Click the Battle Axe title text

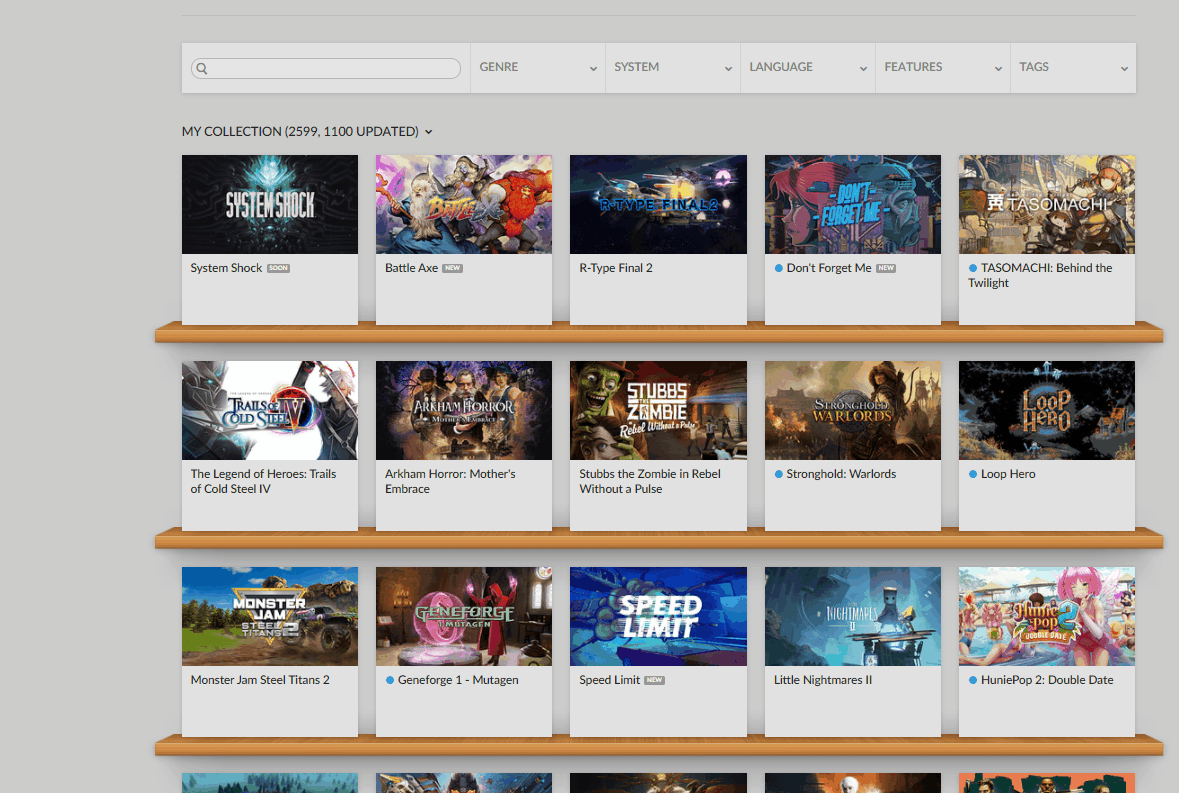pyautogui.click(x=411, y=268)
